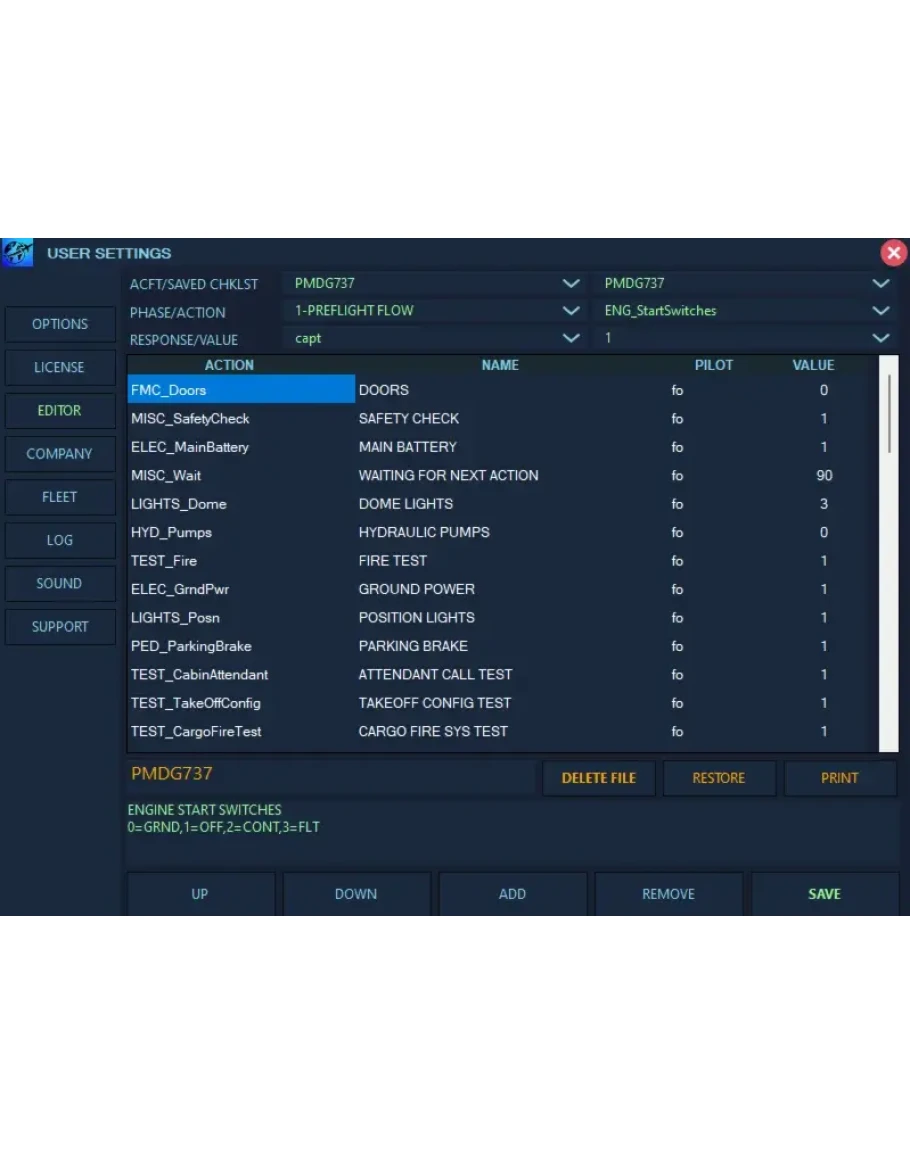Viewport: 910px width, 1155px height.
Task: Switch to the OPTIONS section
Action: 60,324
